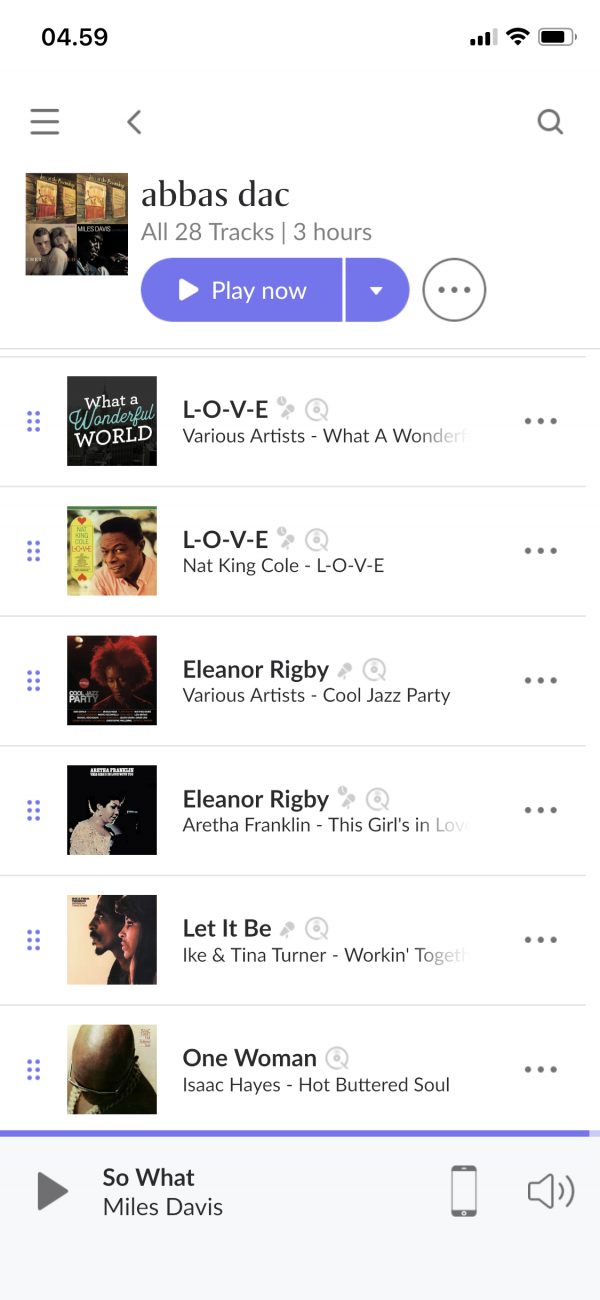
Task: Open the search magnifier icon
Action: [550, 122]
